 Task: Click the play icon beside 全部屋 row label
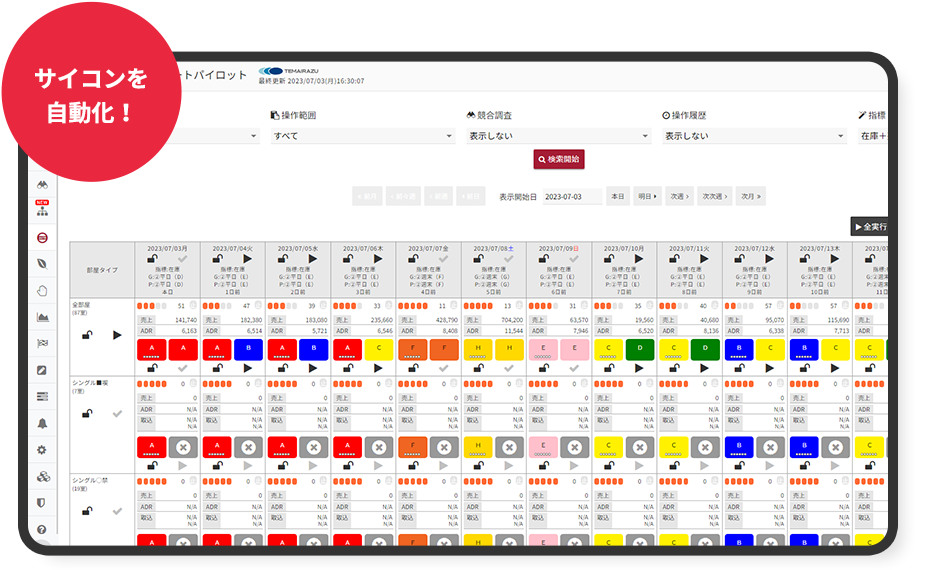pos(117,335)
